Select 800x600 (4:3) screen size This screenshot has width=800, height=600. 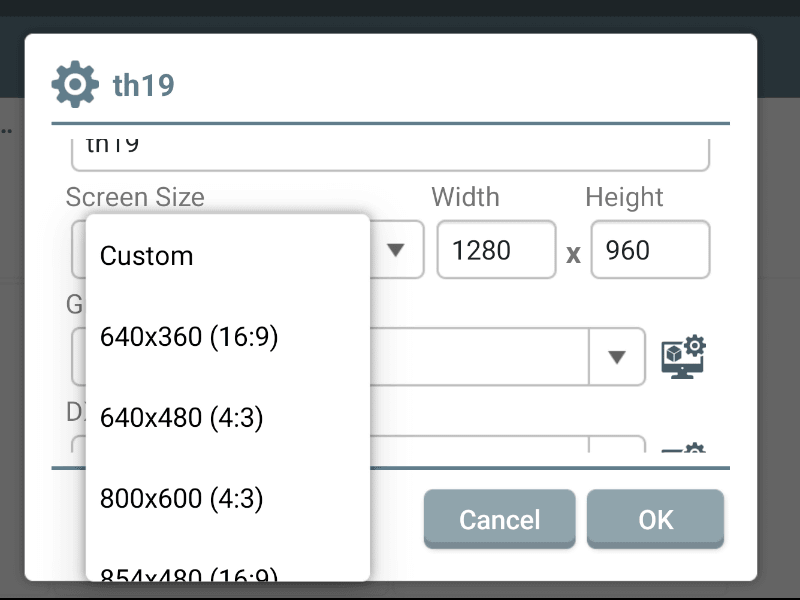pyautogui.click(x=182, y=498)
